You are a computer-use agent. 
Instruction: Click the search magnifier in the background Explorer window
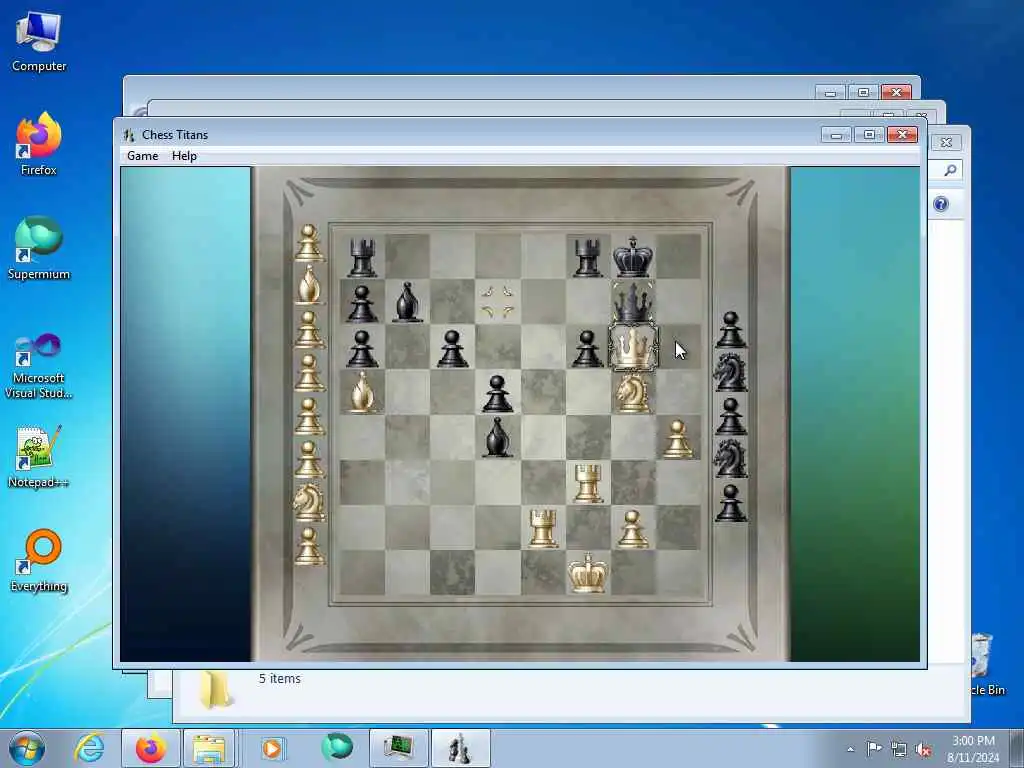(950, 170)
